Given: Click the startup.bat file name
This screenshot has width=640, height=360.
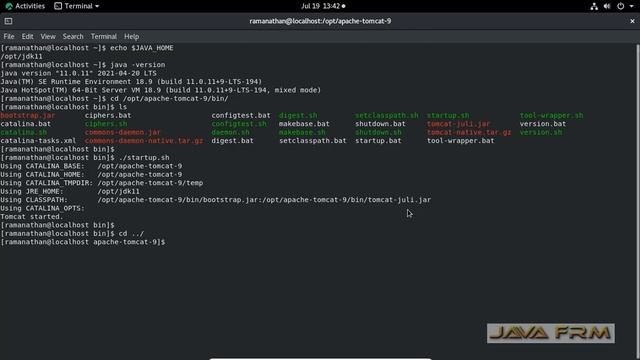Looking at the screenshot, I should click(378, 140).
